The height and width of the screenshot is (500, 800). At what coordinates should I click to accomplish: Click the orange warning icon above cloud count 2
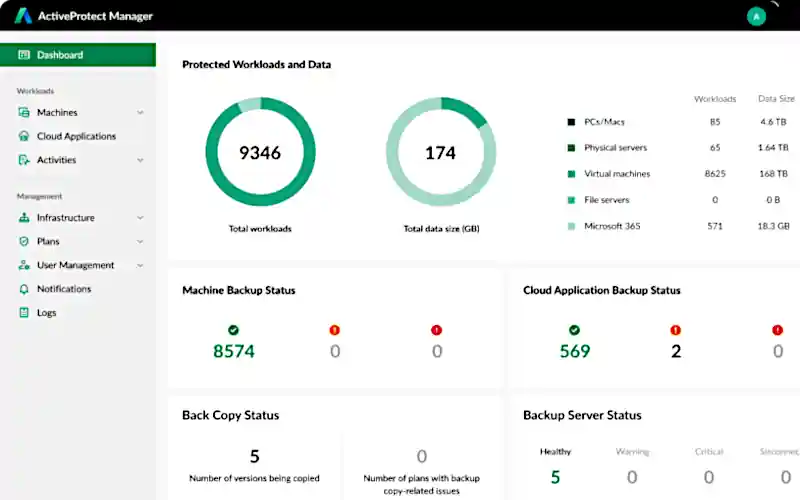coord(676,330)
